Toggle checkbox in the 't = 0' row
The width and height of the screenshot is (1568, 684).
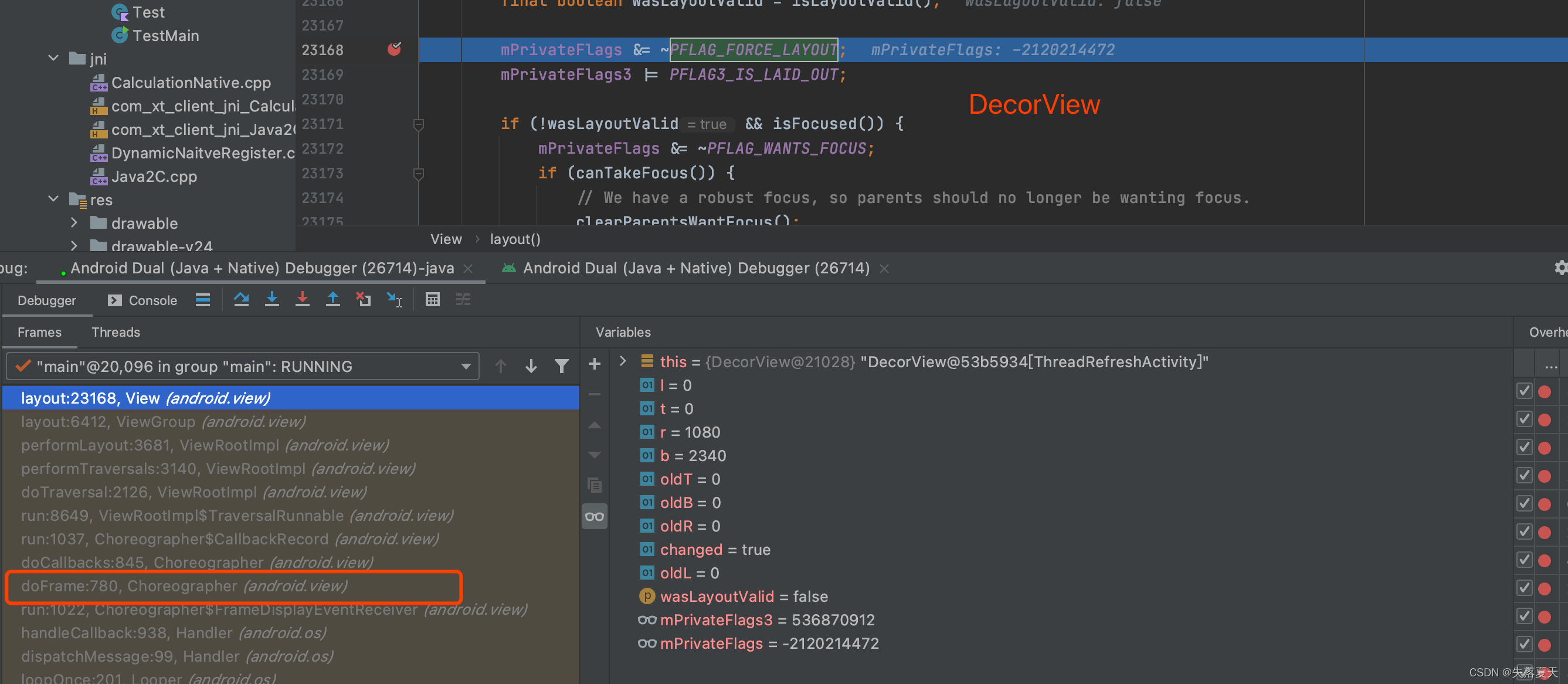pos(1523,419)
